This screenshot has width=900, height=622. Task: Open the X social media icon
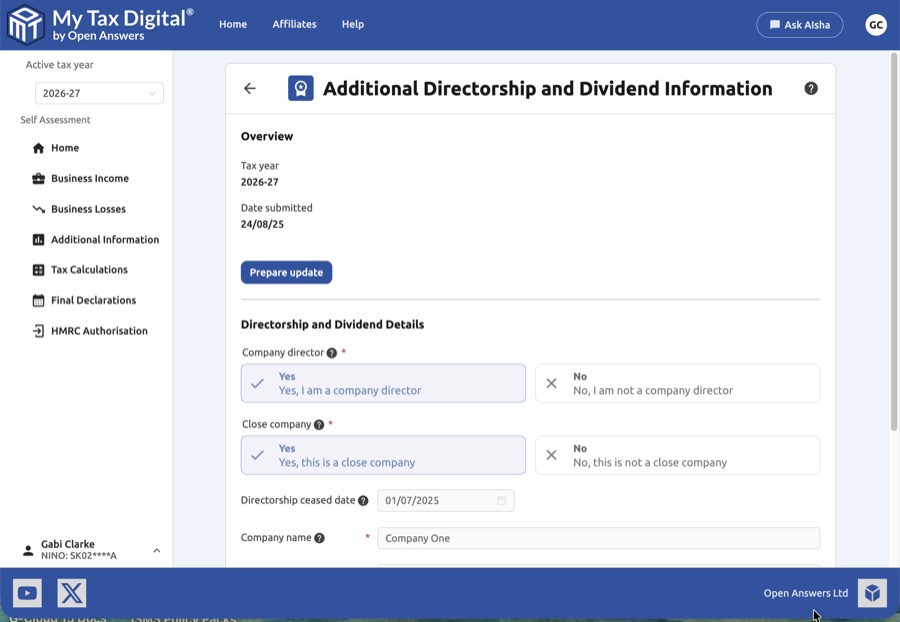[x=72, y=593]
